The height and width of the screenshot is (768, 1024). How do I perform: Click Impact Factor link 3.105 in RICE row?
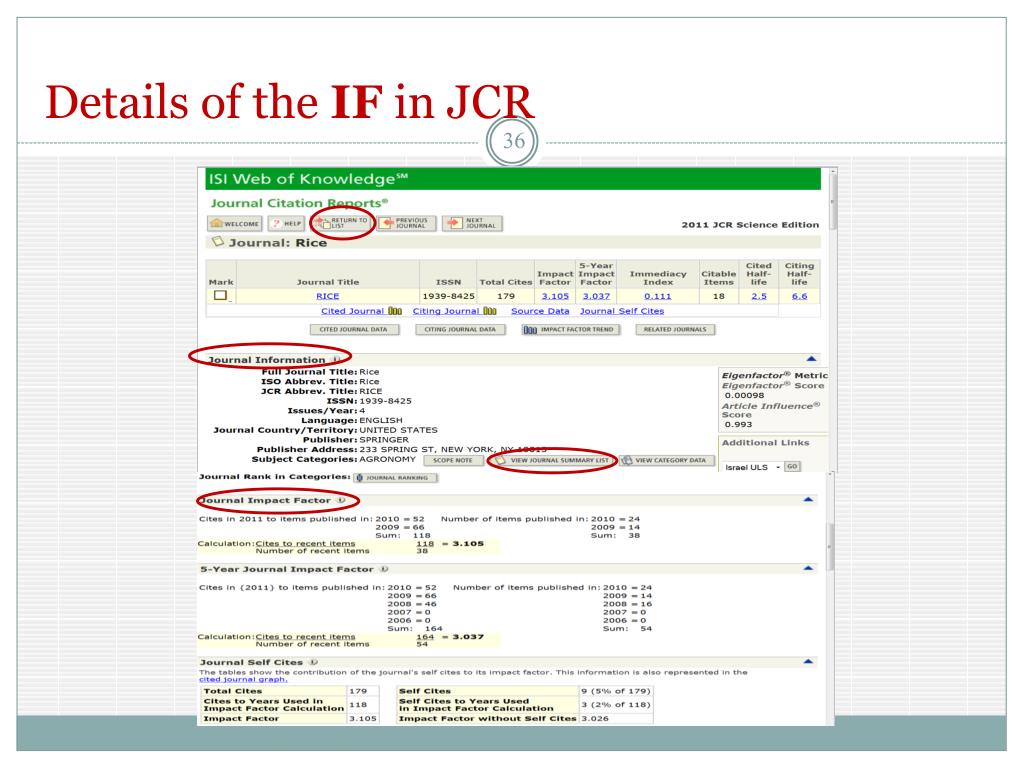pyautogui.click(x=555, y=296)
